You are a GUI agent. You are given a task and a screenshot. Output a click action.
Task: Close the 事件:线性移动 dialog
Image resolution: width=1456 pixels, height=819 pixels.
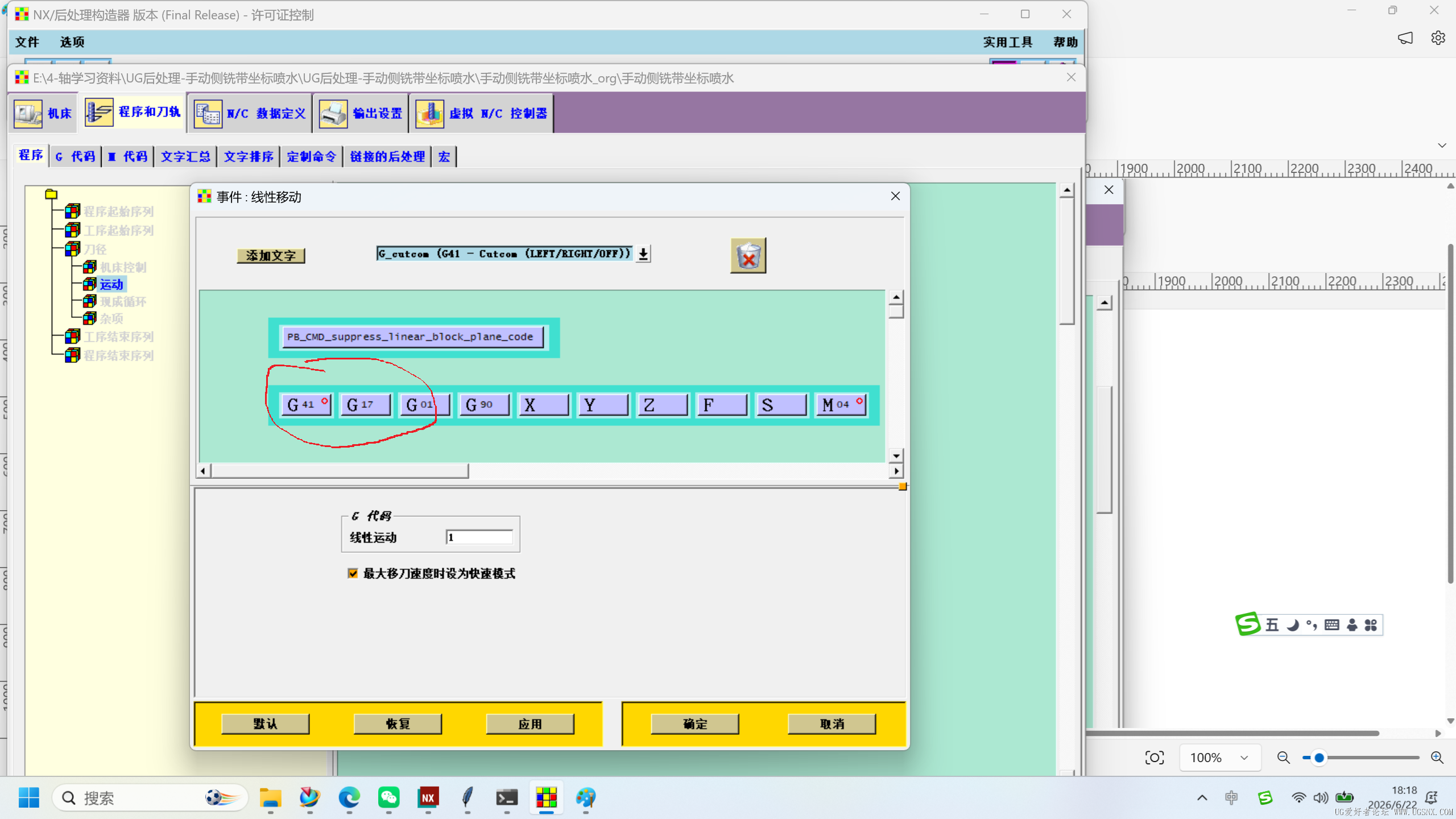coord(895,196)
